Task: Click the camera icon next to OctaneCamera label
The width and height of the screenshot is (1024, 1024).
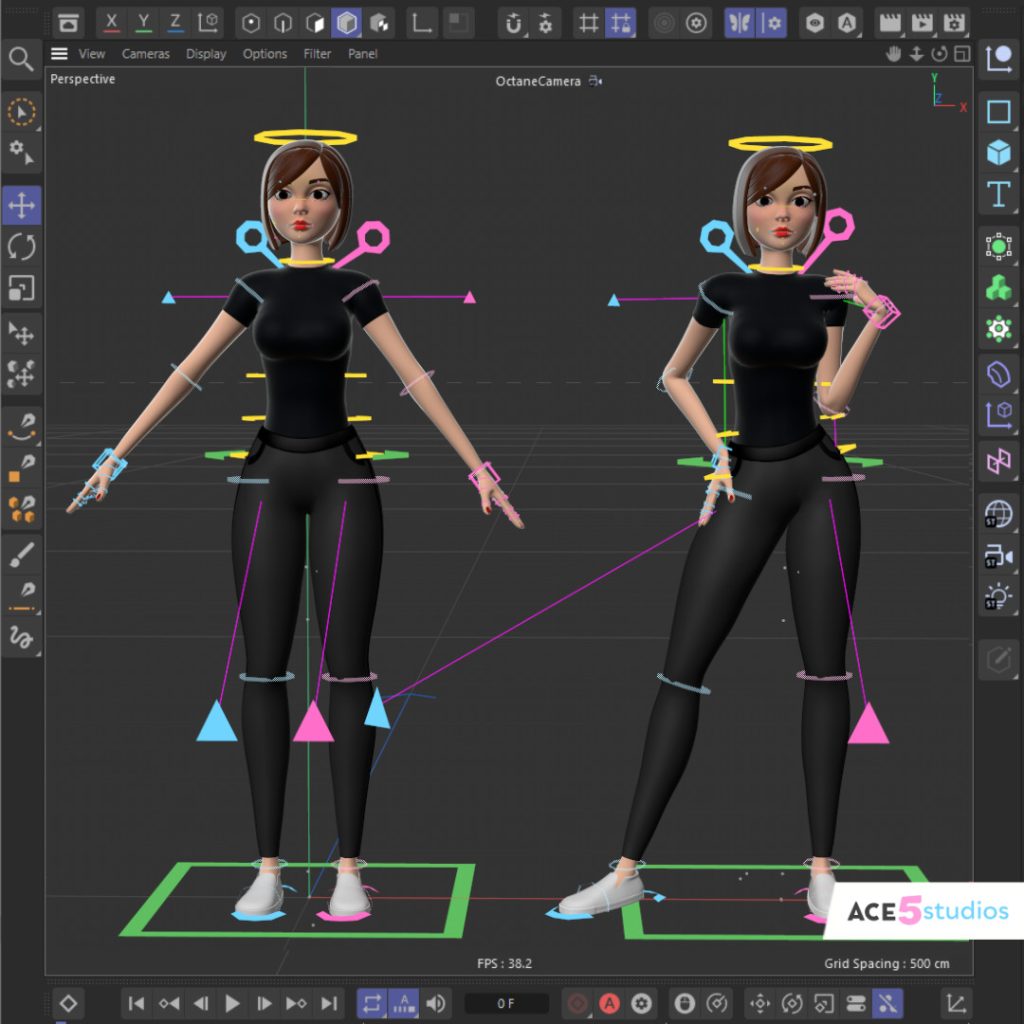Action: tap(592, 80)
